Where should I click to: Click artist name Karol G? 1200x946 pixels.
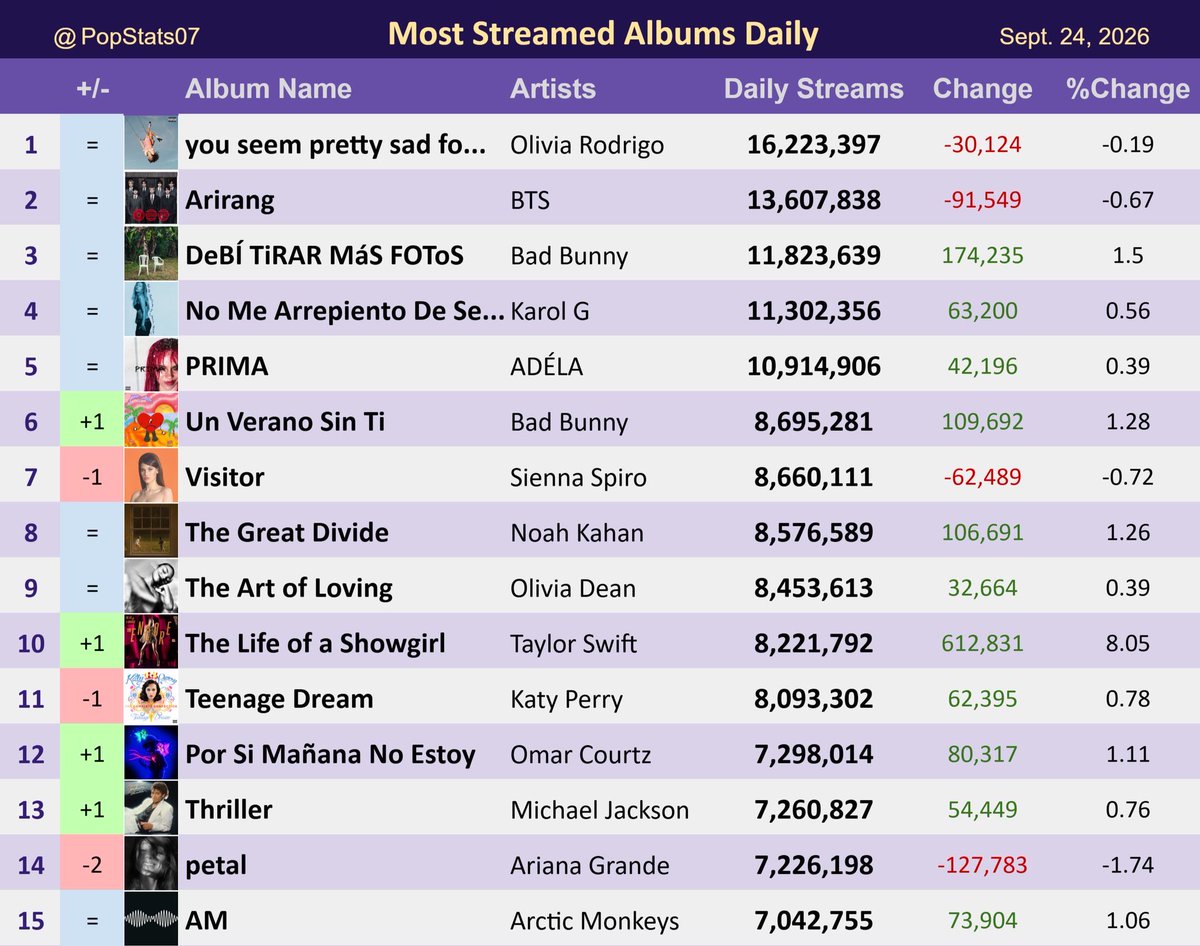550,312
